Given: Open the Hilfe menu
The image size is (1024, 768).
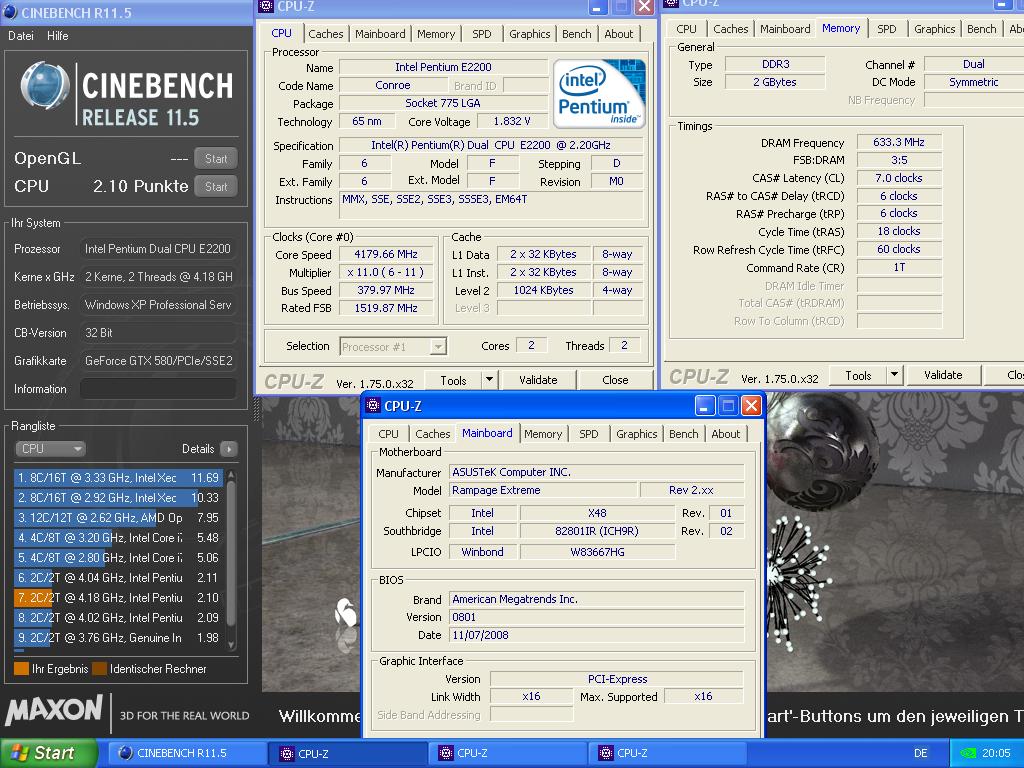Looking at the screenshot, I should (x=57, y=36).
